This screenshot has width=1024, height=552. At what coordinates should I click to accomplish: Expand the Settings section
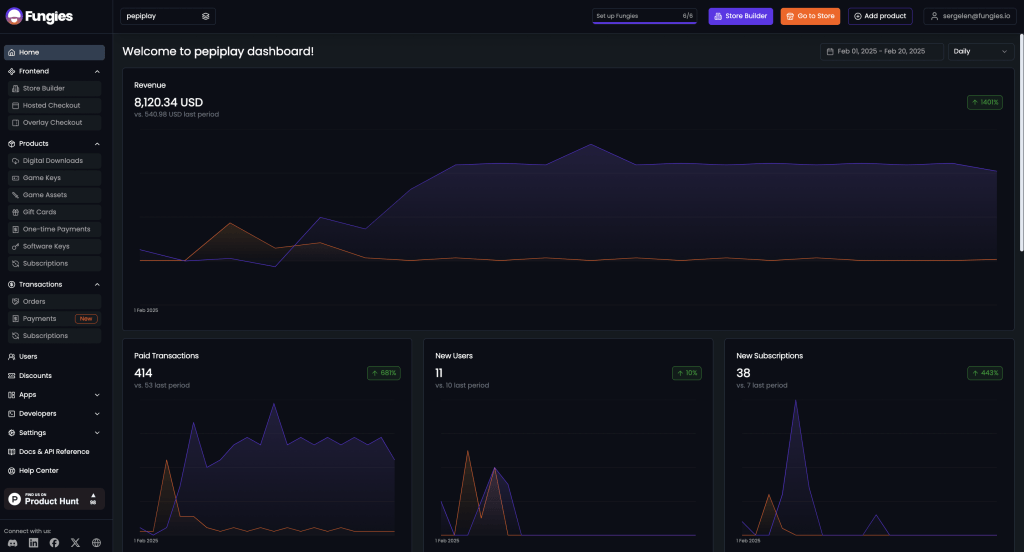tap(54, 432)
